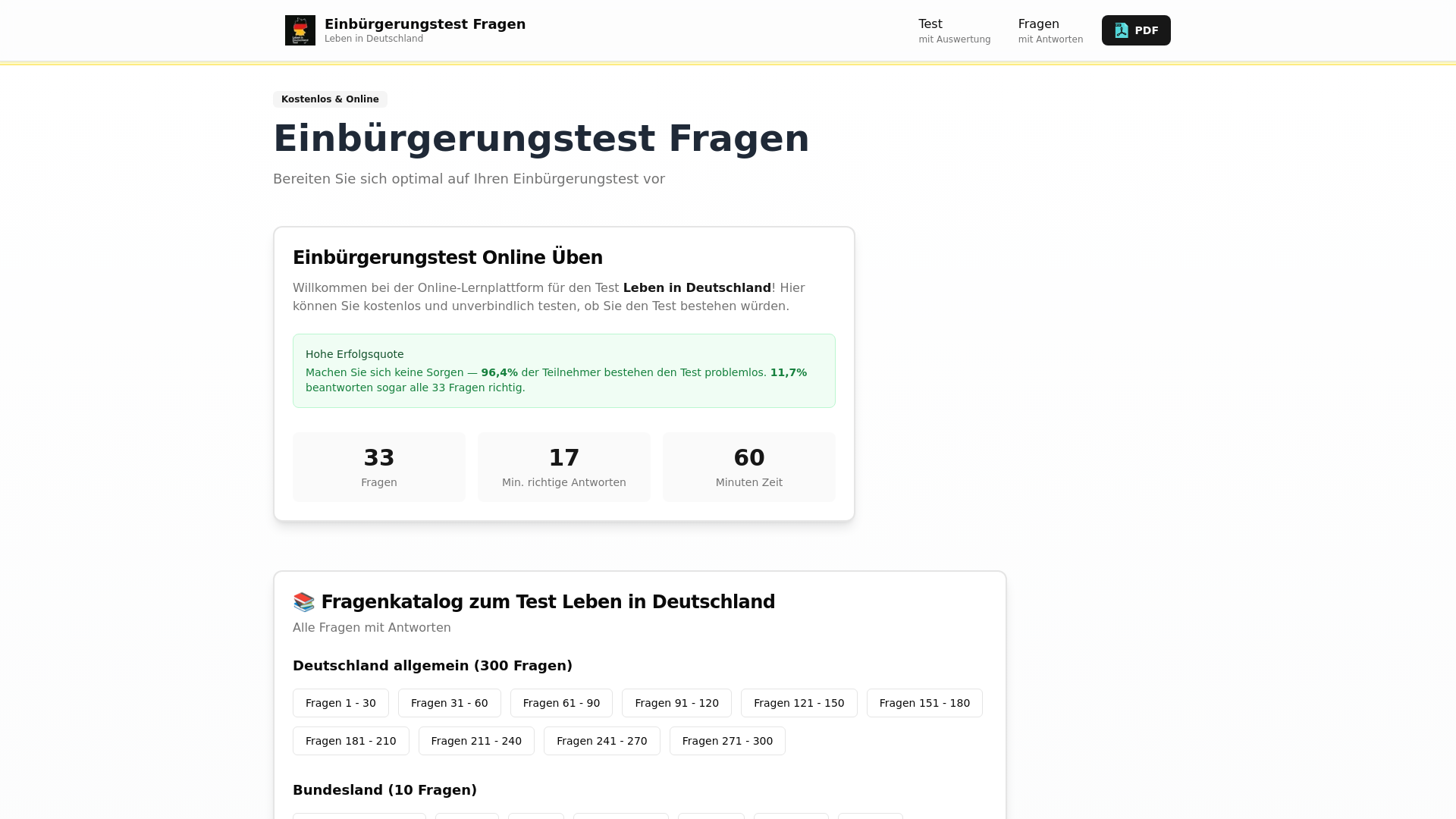Screen dimensions: 1456x819
Task: Click the PDF file icon in header
Action: coord(1122,30)
